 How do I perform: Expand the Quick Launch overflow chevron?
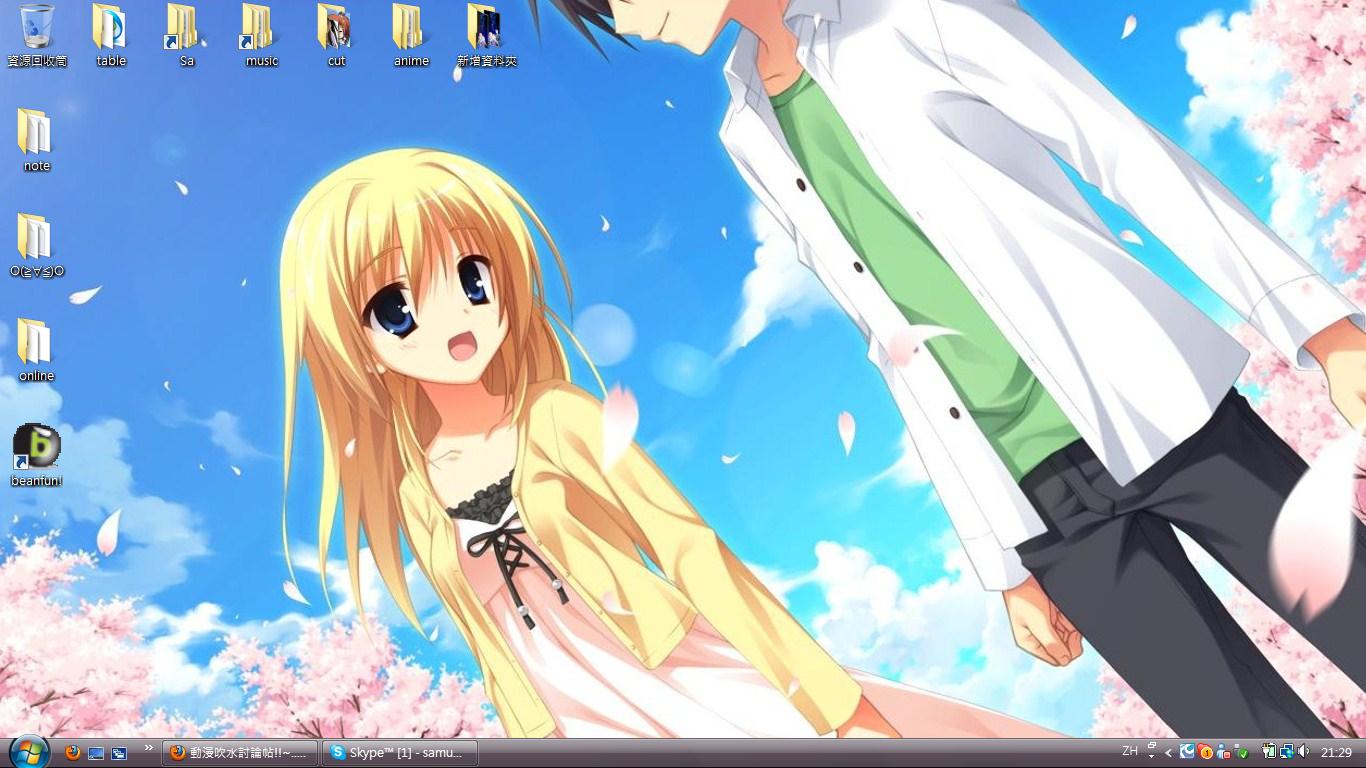tap(149, 748)
